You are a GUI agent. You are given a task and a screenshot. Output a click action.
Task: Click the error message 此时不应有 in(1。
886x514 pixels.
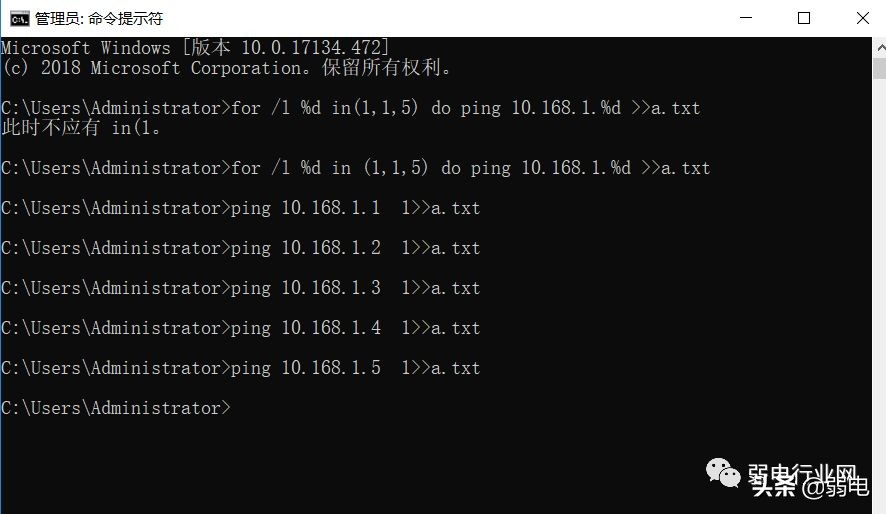[81, 128]
